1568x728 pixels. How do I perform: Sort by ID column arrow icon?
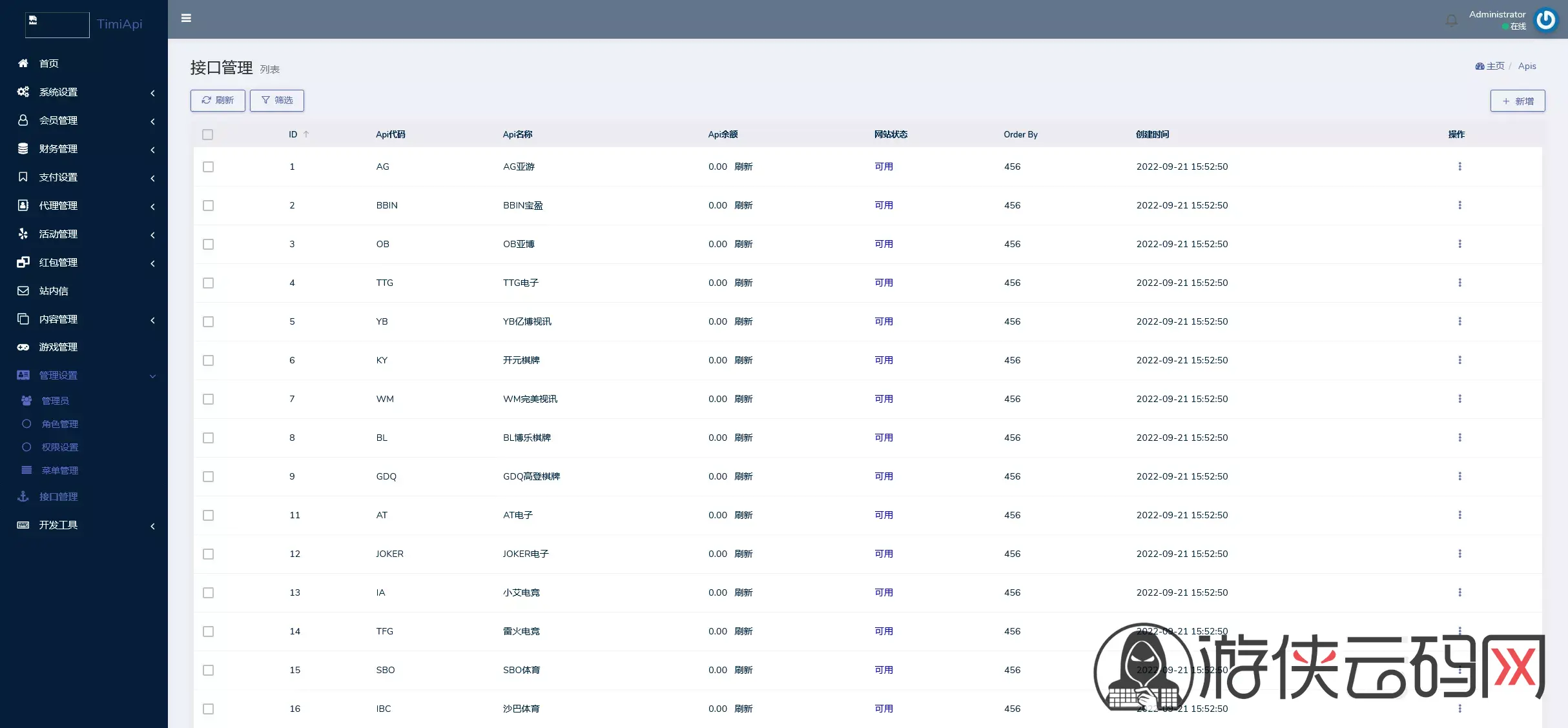pyautogui.click(x=306, y=134)
